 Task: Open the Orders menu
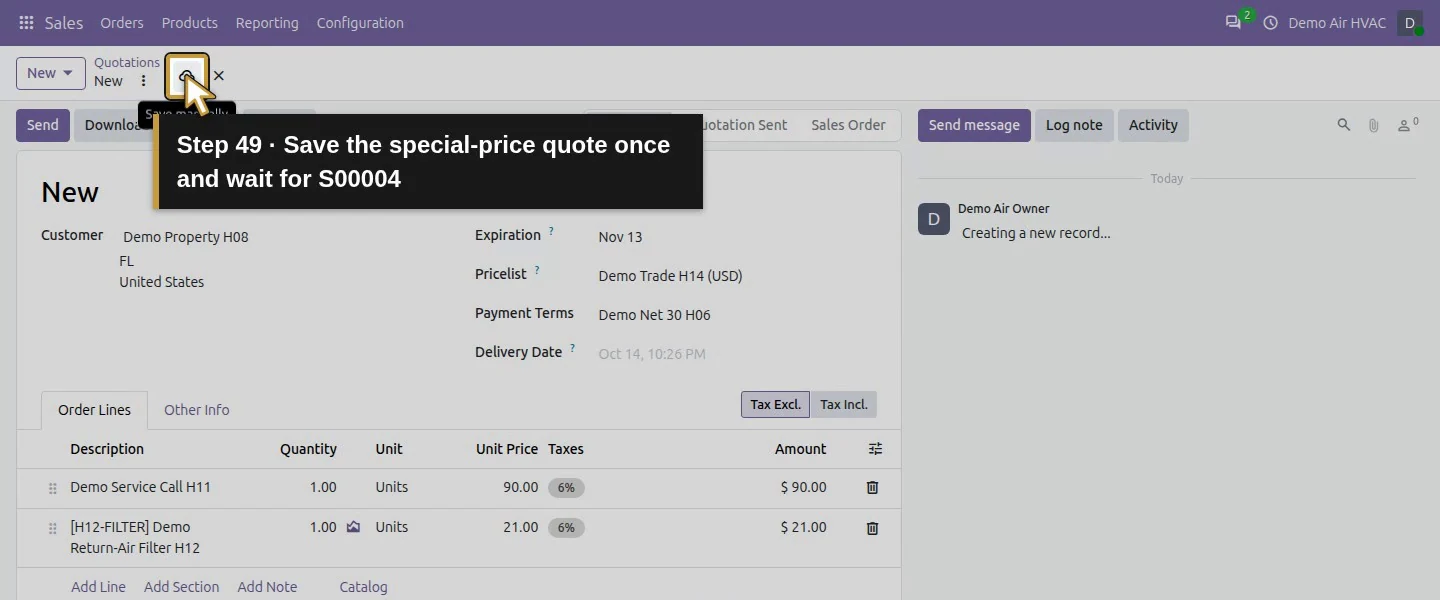pyautogui.click(x=122, y=22)
